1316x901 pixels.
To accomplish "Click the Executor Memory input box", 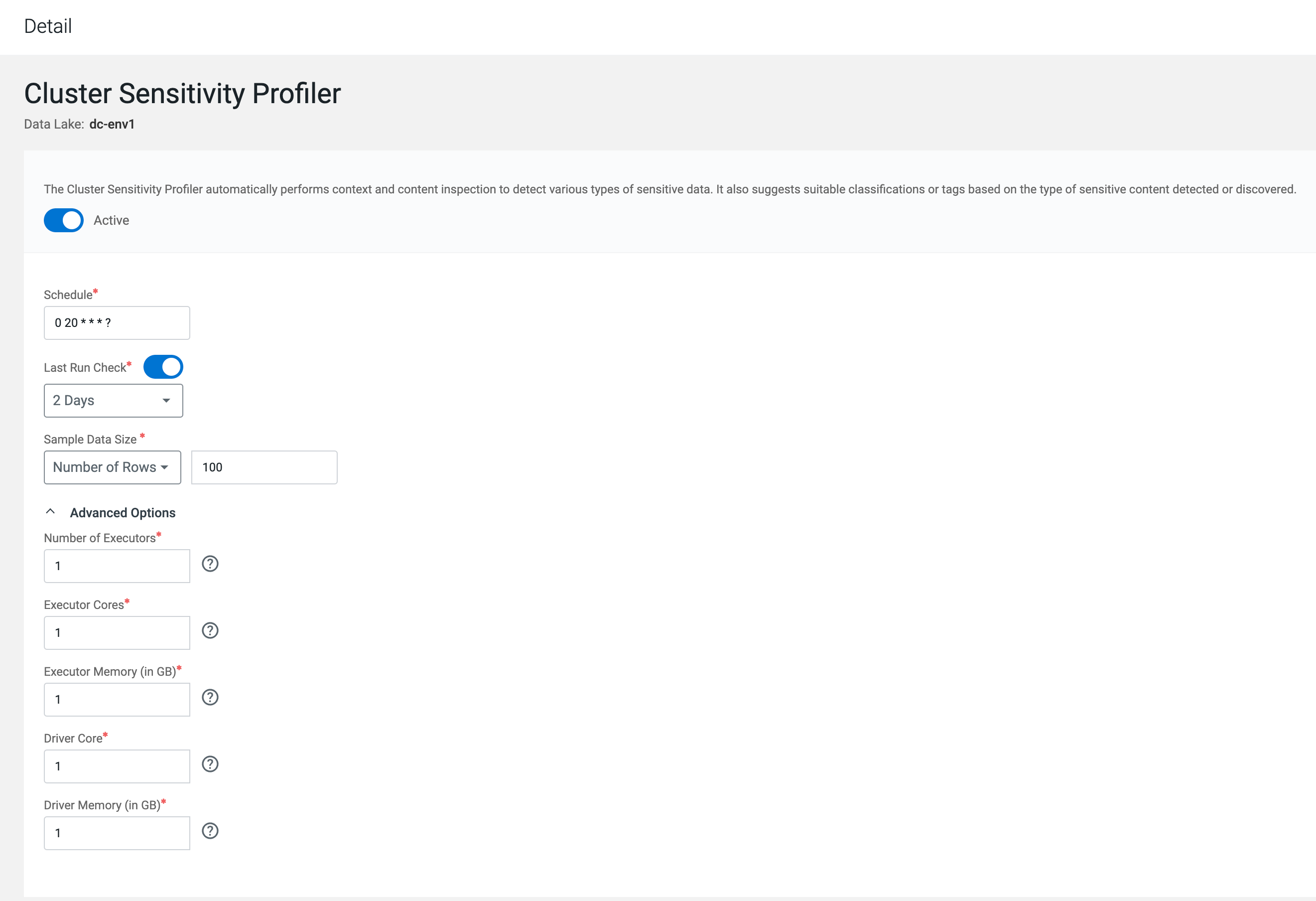I will pos(117,700).
